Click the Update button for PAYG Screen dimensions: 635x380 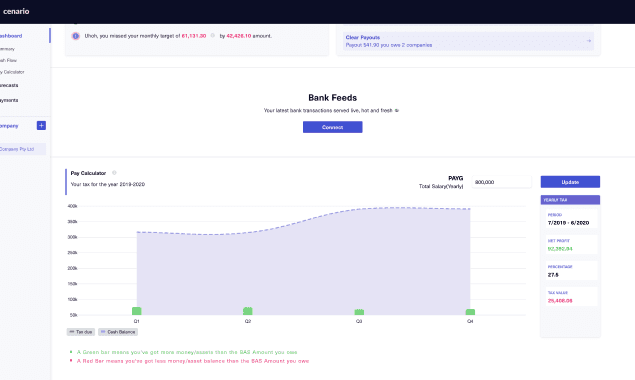click(x=570, y=182)
